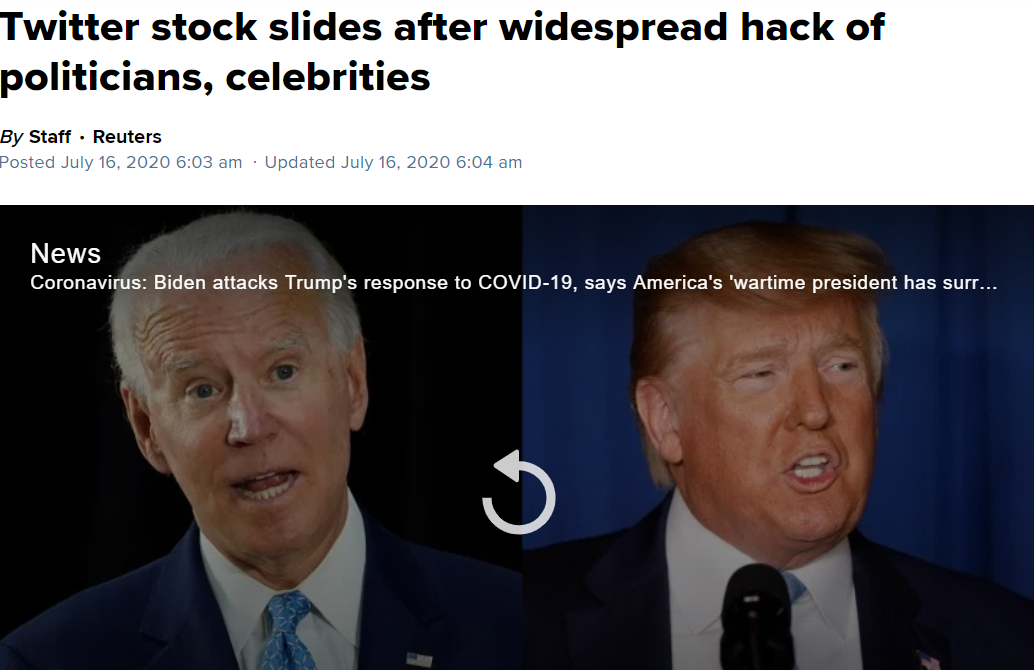Open the Staff author link
This screenshot has height=670, width=1034.
49,137
